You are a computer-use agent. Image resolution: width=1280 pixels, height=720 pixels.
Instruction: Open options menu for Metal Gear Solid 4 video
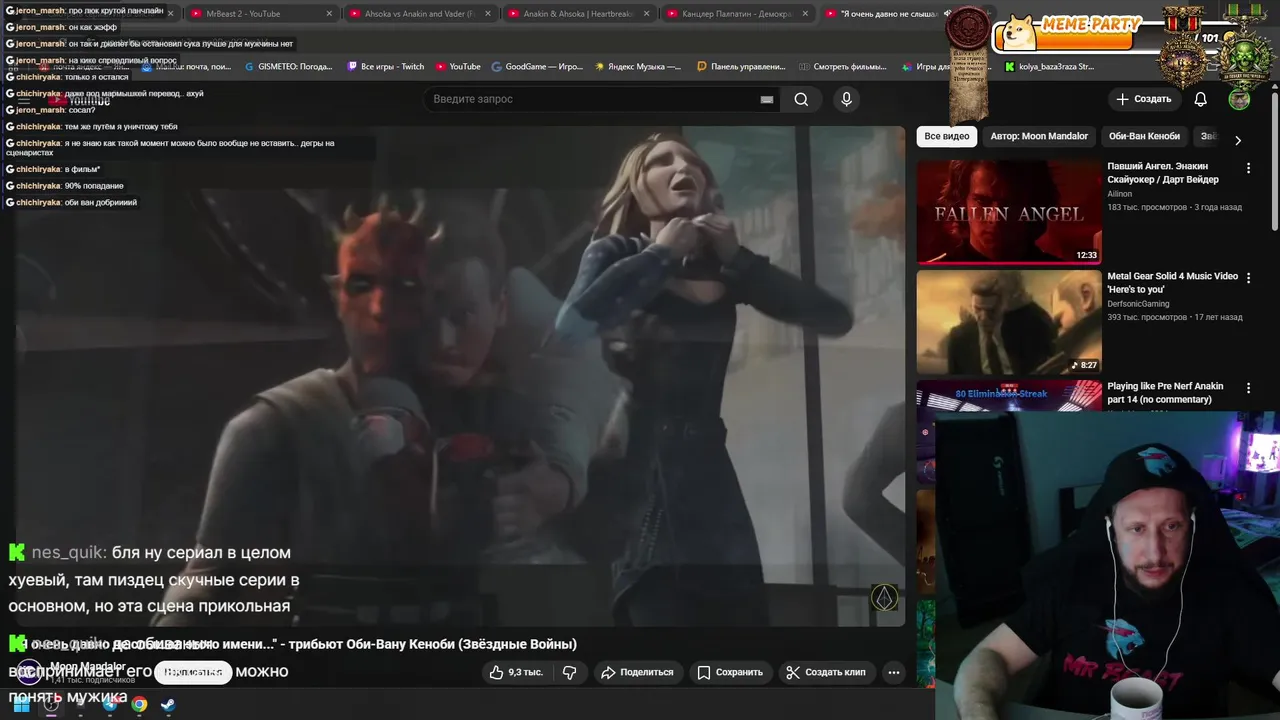(x=1248, y=278)
